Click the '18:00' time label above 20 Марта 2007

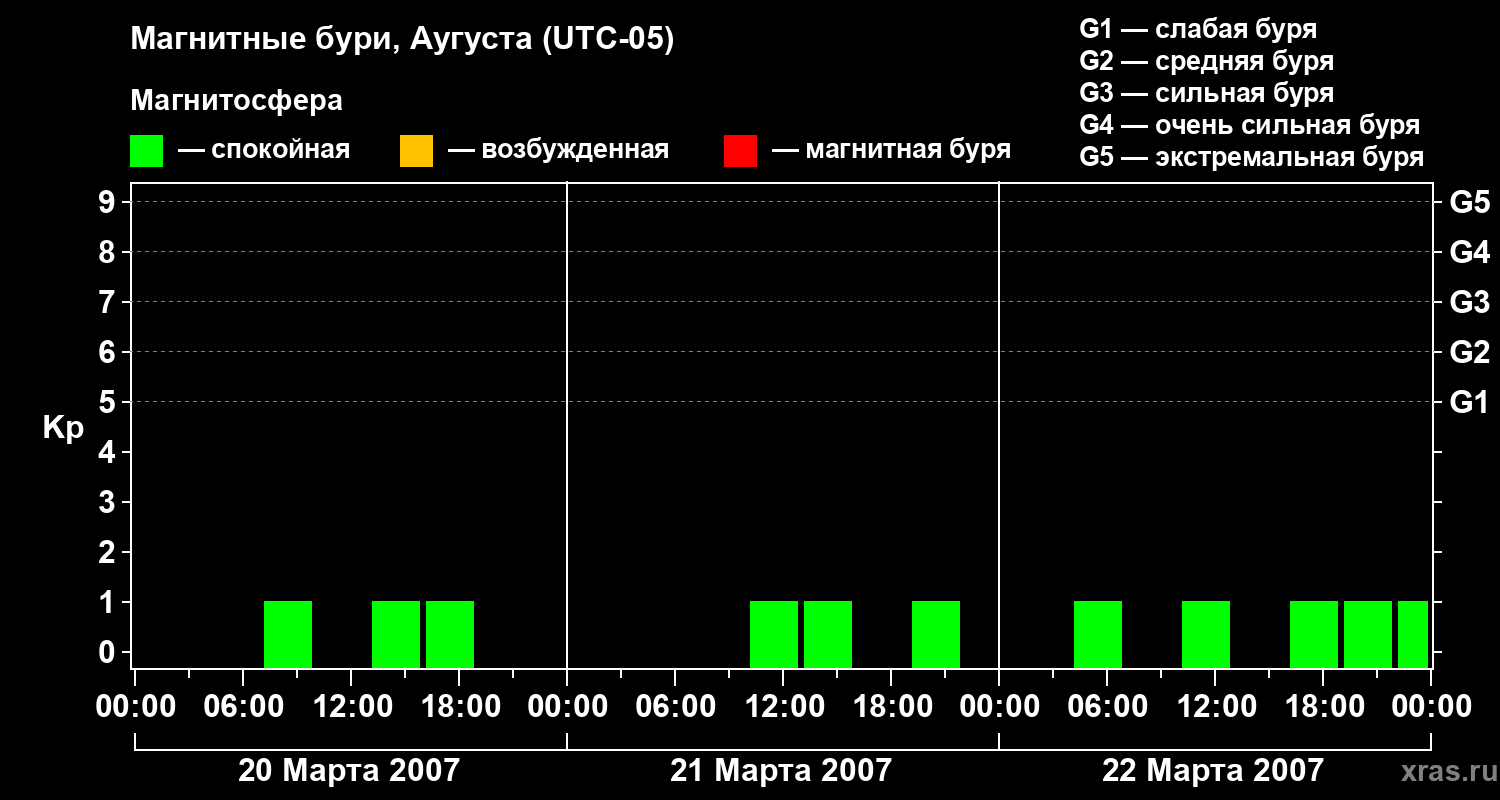pos(459,706)
